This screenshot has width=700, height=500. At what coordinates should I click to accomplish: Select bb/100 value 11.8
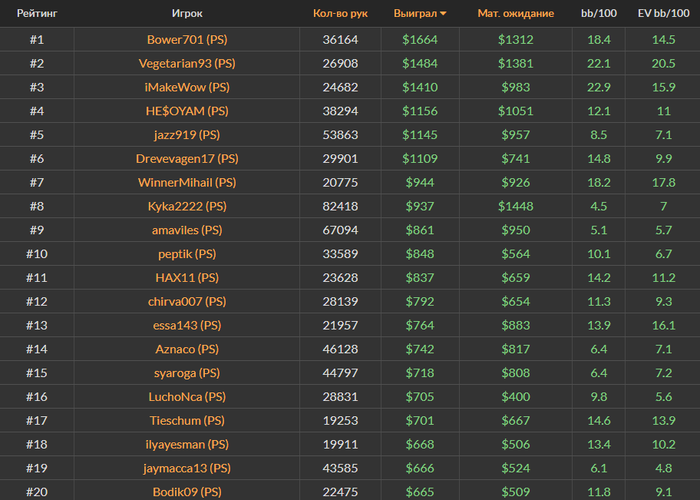point(599,492)
